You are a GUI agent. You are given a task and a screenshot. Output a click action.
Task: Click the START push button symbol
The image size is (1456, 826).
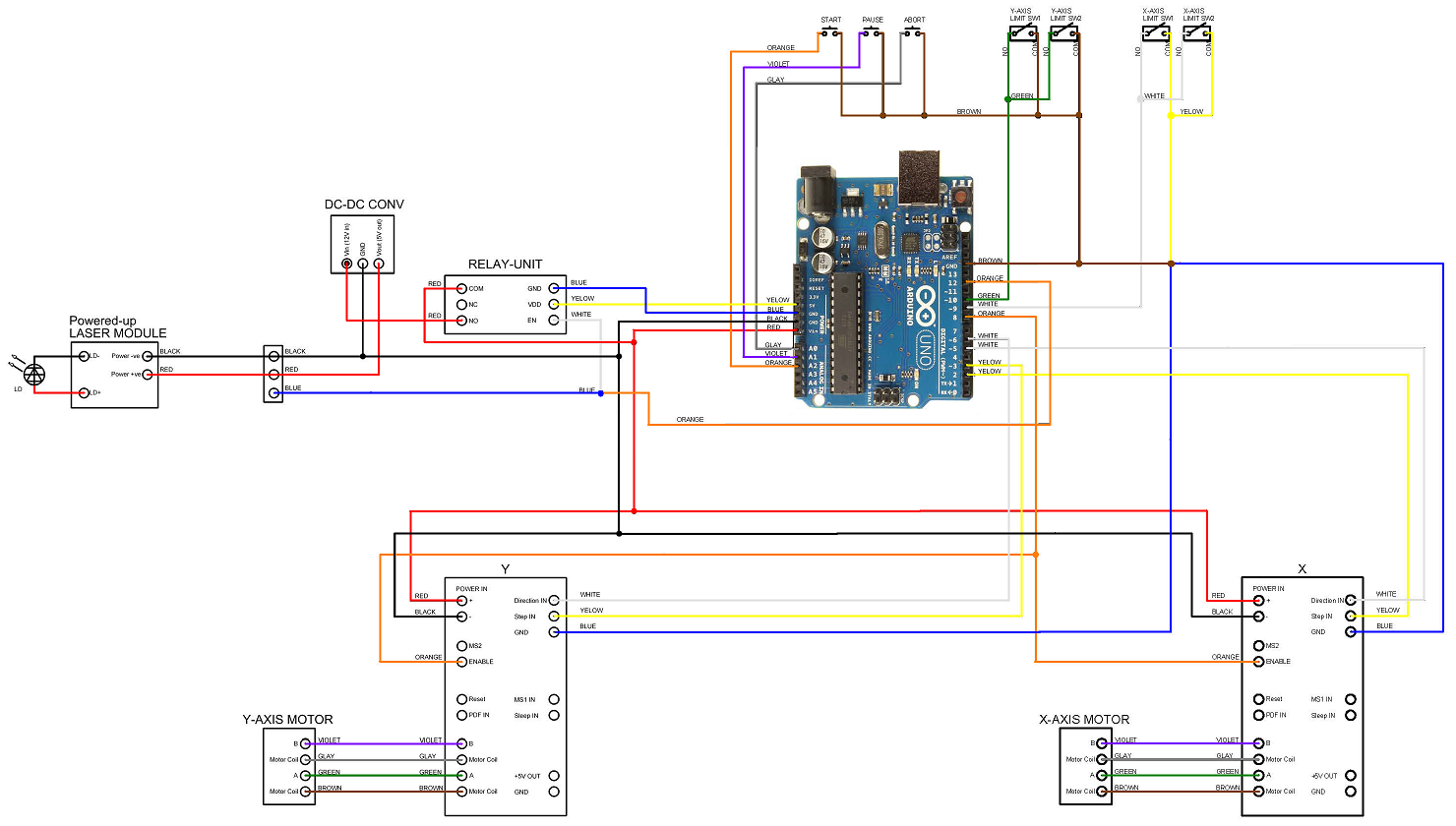831,31
